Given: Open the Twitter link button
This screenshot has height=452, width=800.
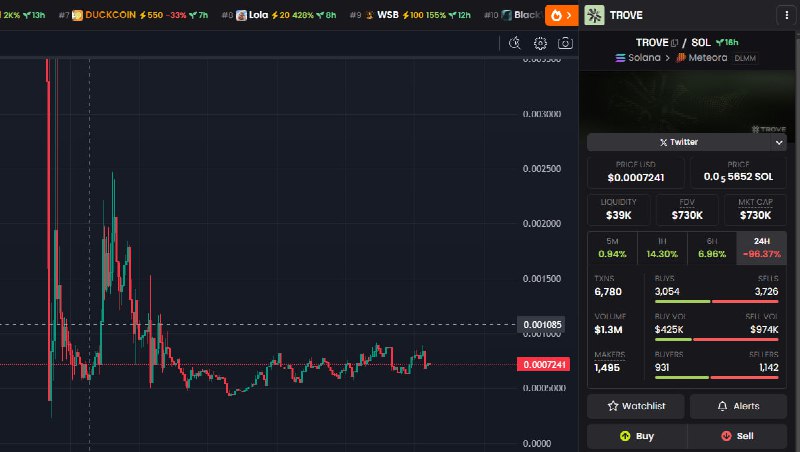Looking at the screenshot, I should [x=679, y=142].
